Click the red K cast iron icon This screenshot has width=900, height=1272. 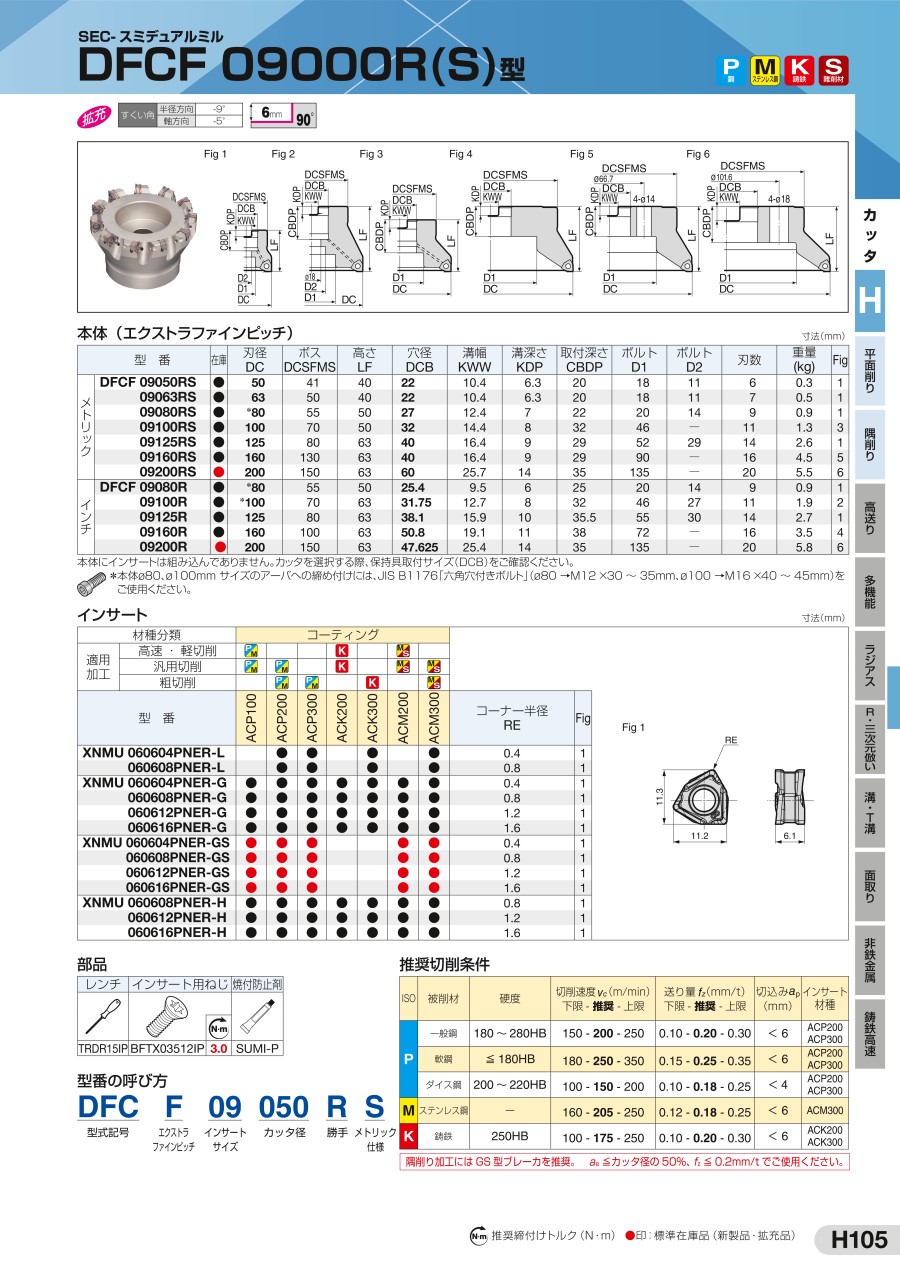[x=798, y=69]
